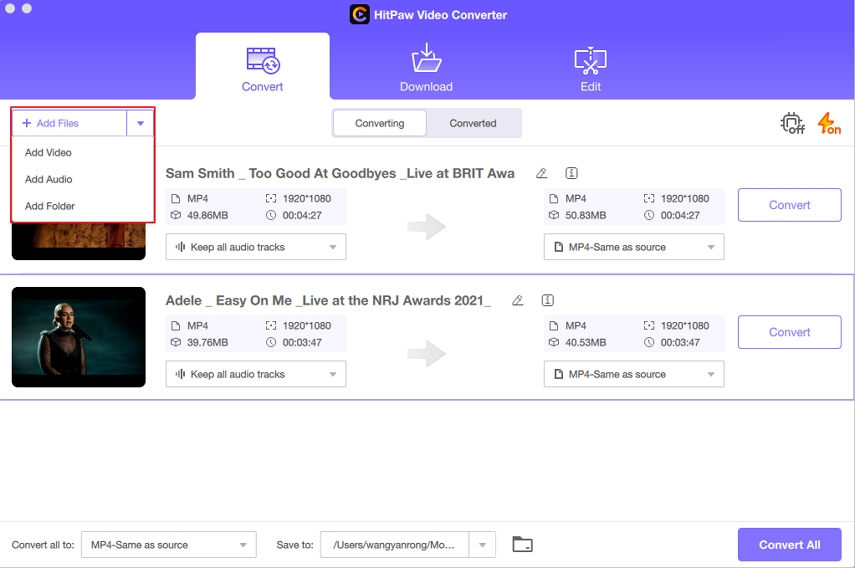
Task: Click the 40.53MB output size value
Action: tap(586, 342)
